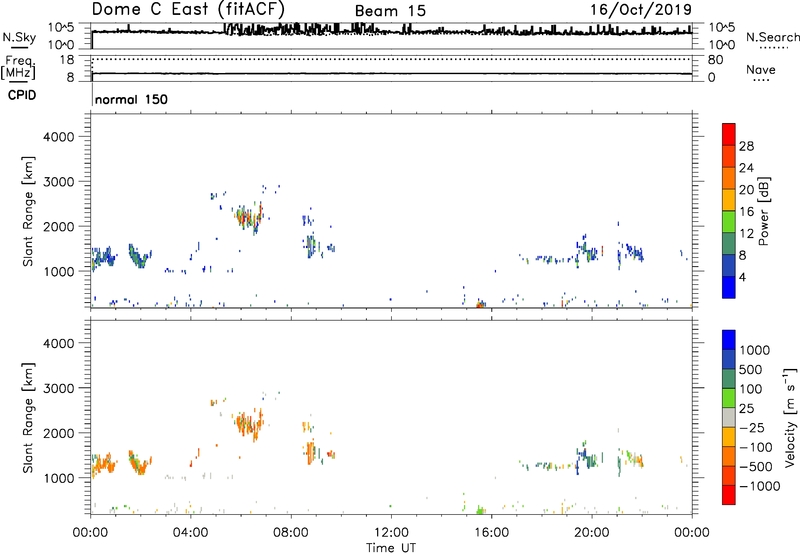The width and height of the screenshot is (800, 554).
Task: Select the "N.Sky" legend label
Action: (x=19, y=37)
